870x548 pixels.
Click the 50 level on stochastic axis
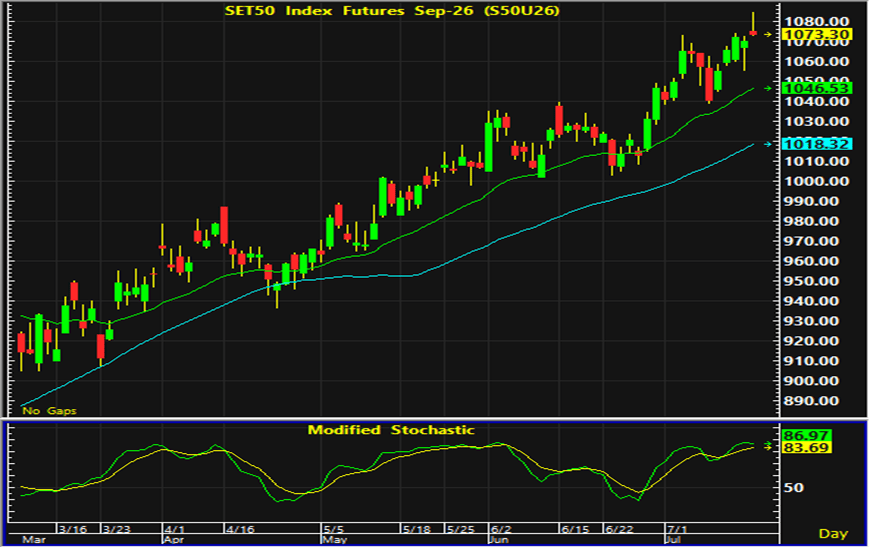(793, 488)
